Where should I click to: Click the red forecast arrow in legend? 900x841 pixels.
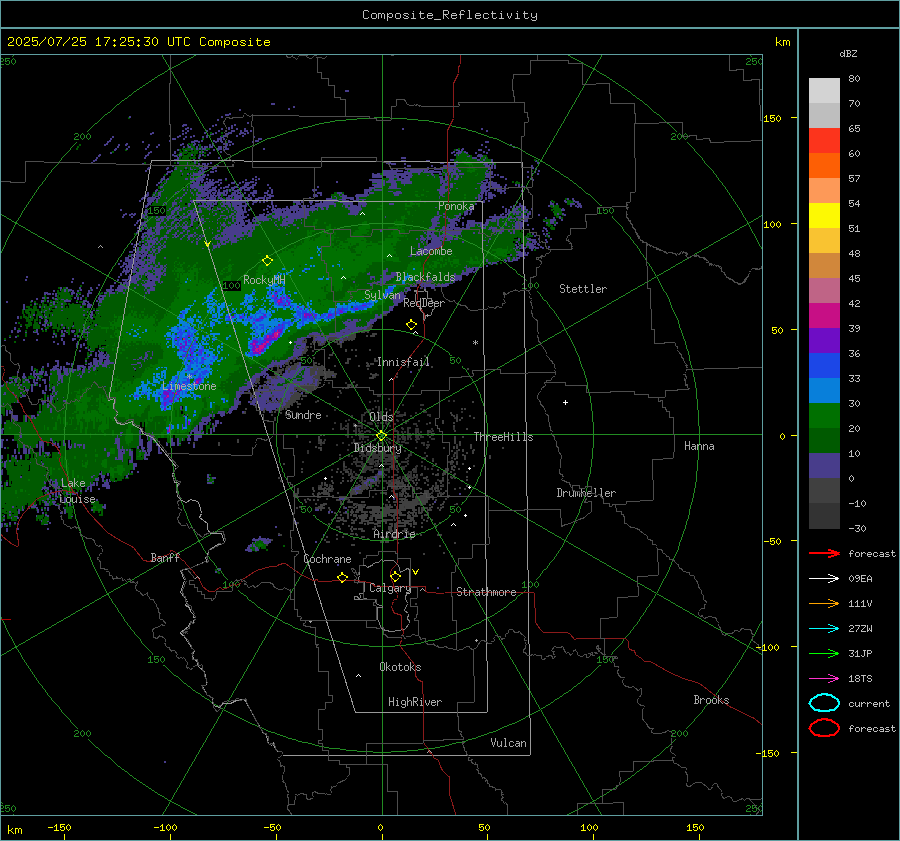click(824, 553)
